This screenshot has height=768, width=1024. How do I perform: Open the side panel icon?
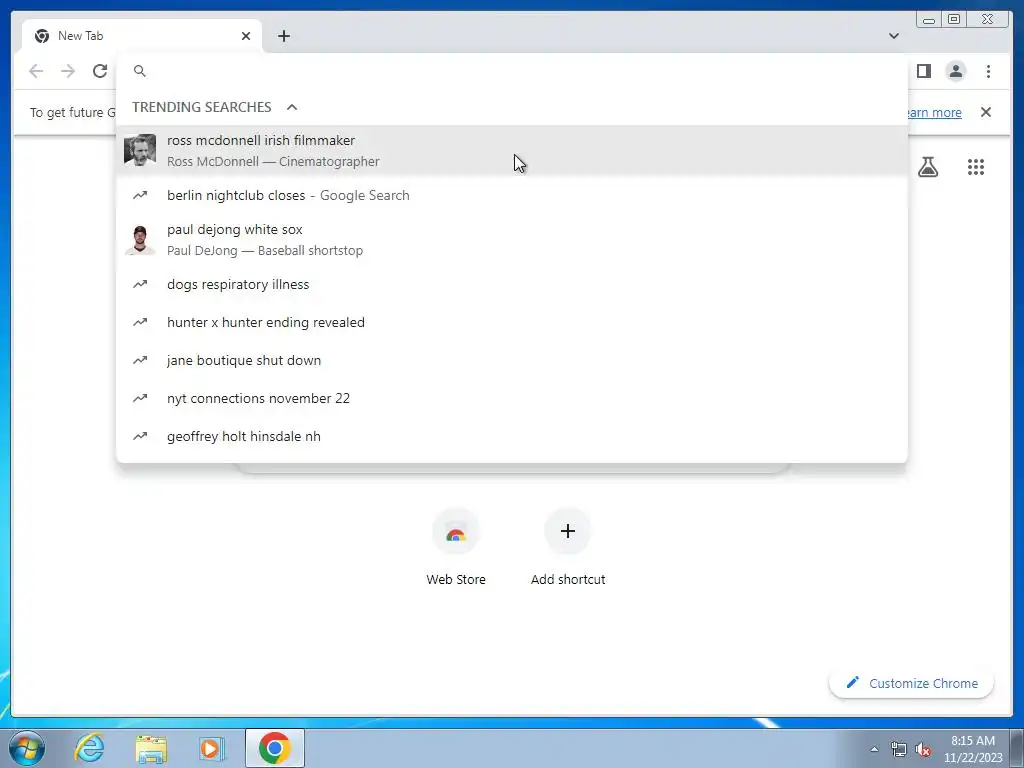[923, 71]
